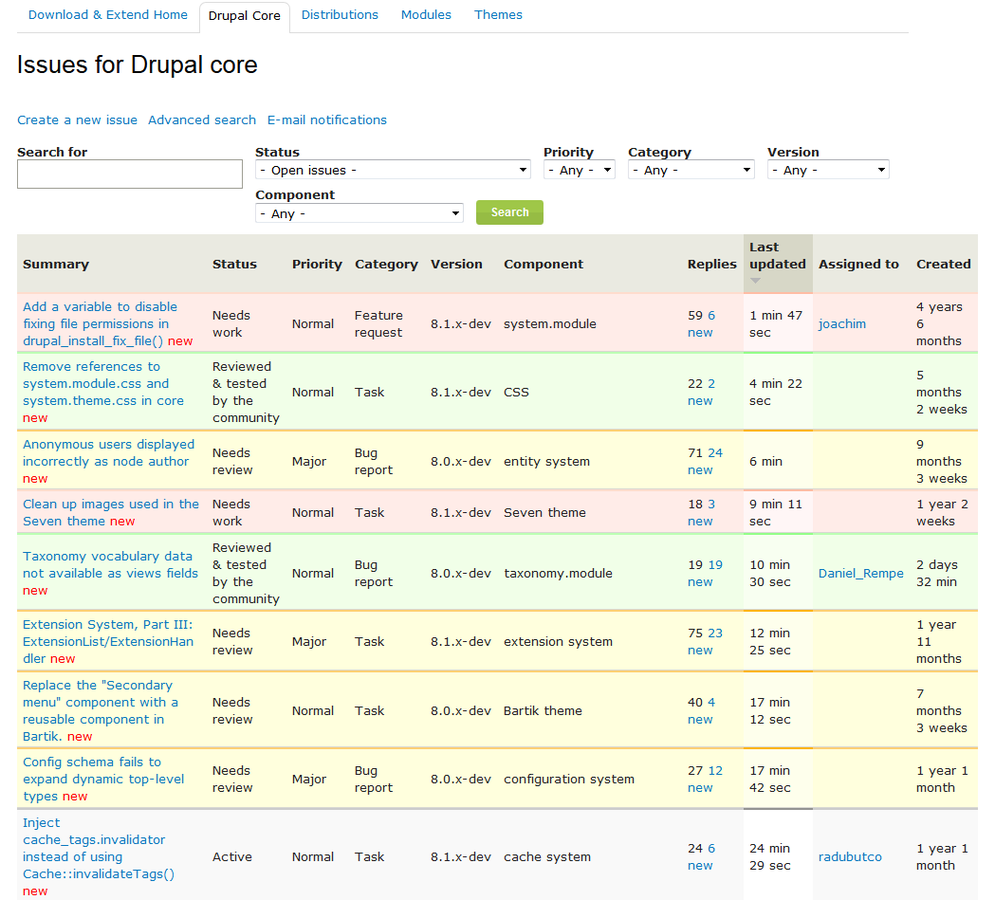Open the Modules tab
This screenshot has width=995, height=900.
[x=426, y=15]
